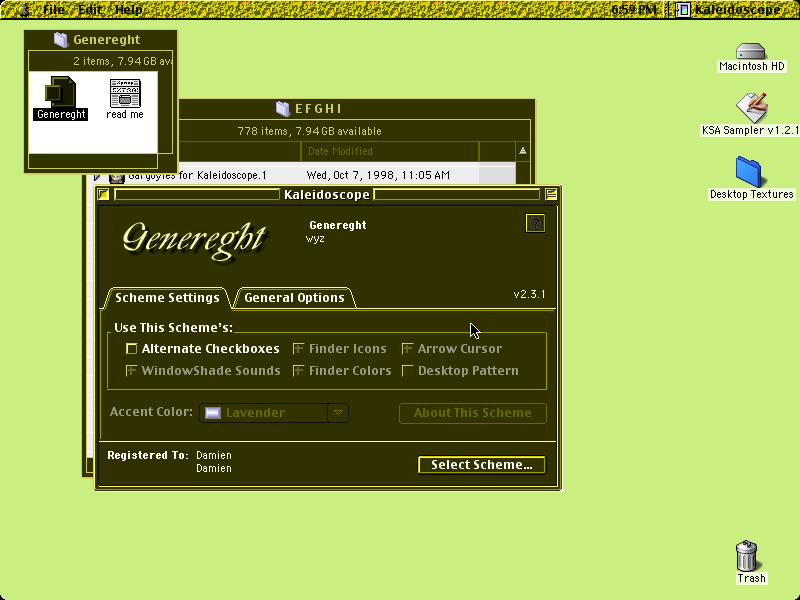Screen dimensions: 800x600
Task: Click the Kaleidoscope window collapse box
Action: pyautogui.click(x=551, y=194)
